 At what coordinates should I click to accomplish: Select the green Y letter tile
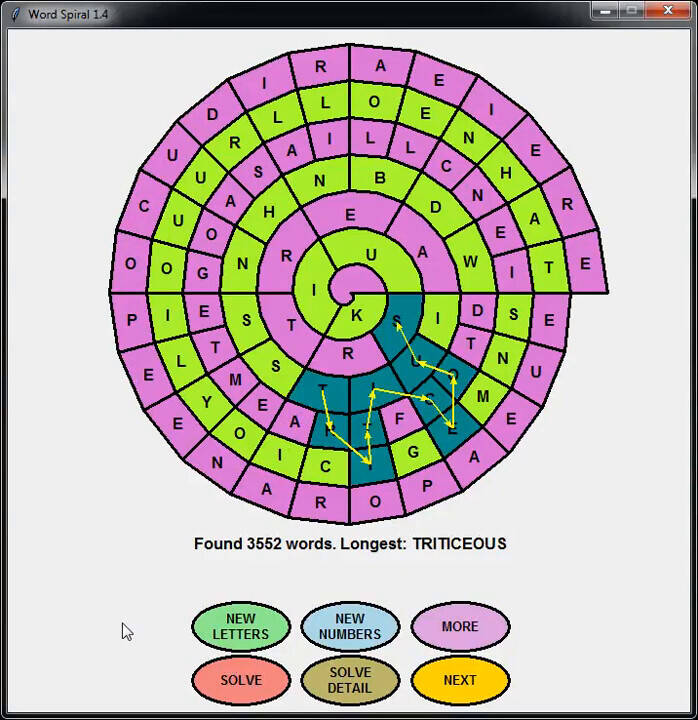click(x=209, y=403)
